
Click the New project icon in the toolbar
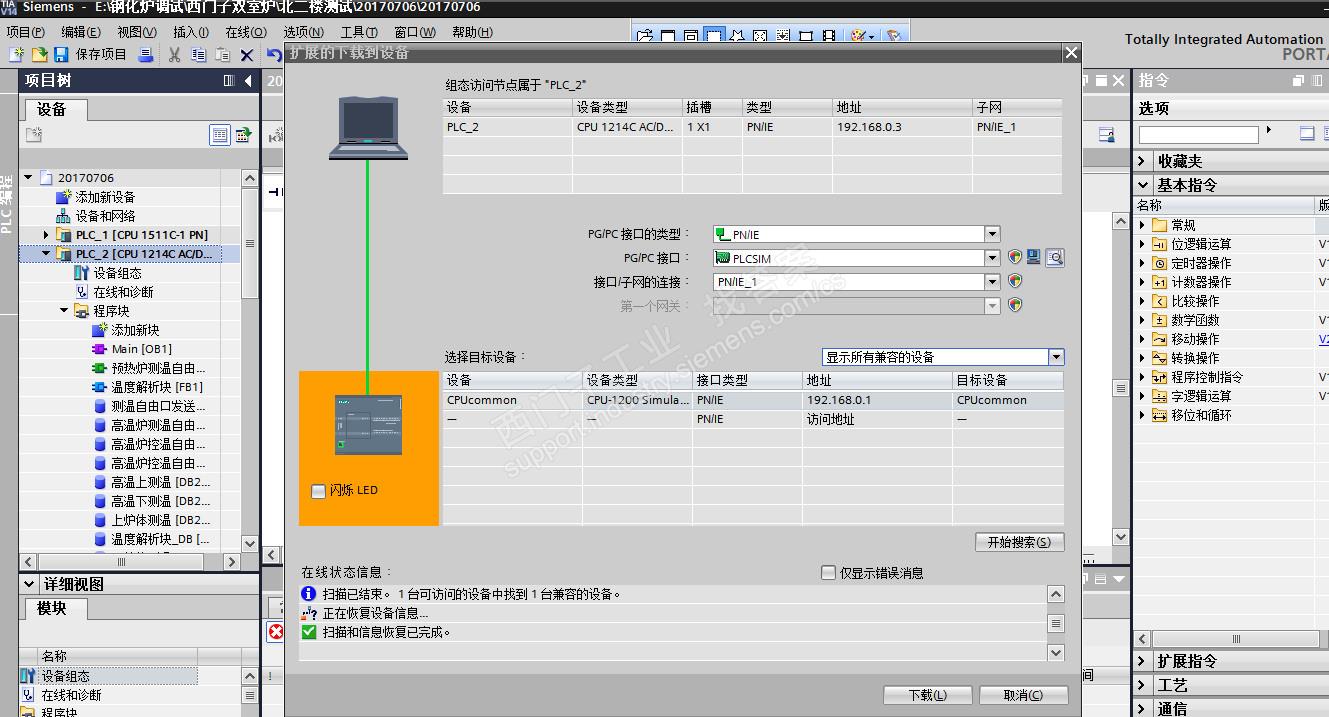tap(16, 54)
